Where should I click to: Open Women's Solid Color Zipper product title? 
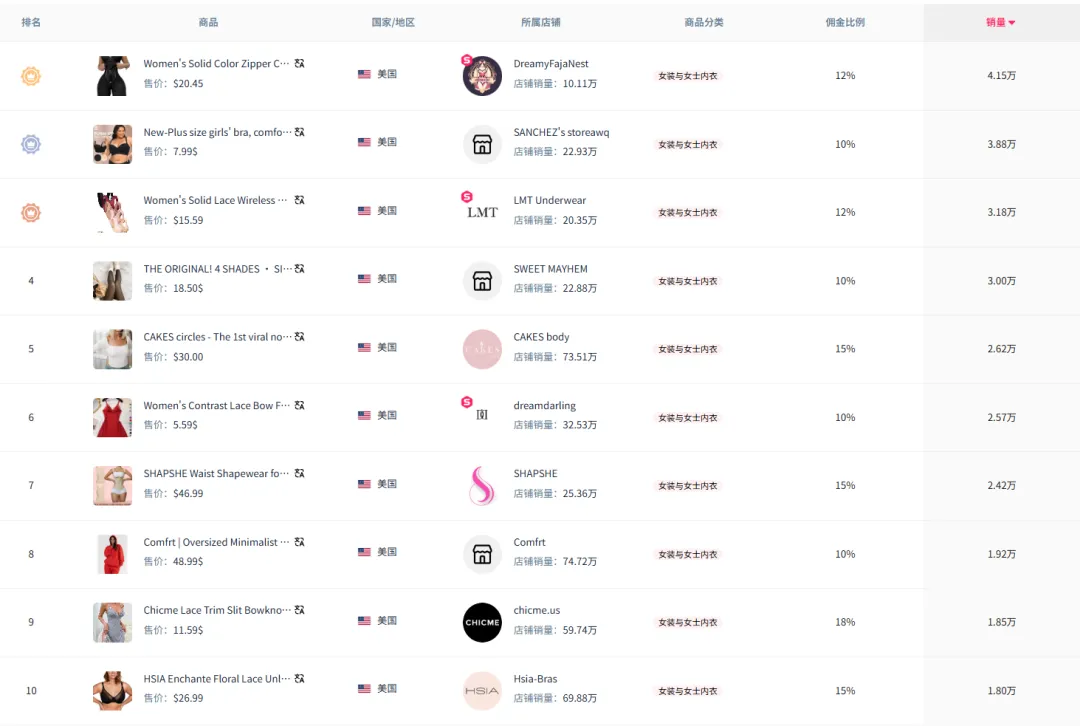[x=216, y=63]
